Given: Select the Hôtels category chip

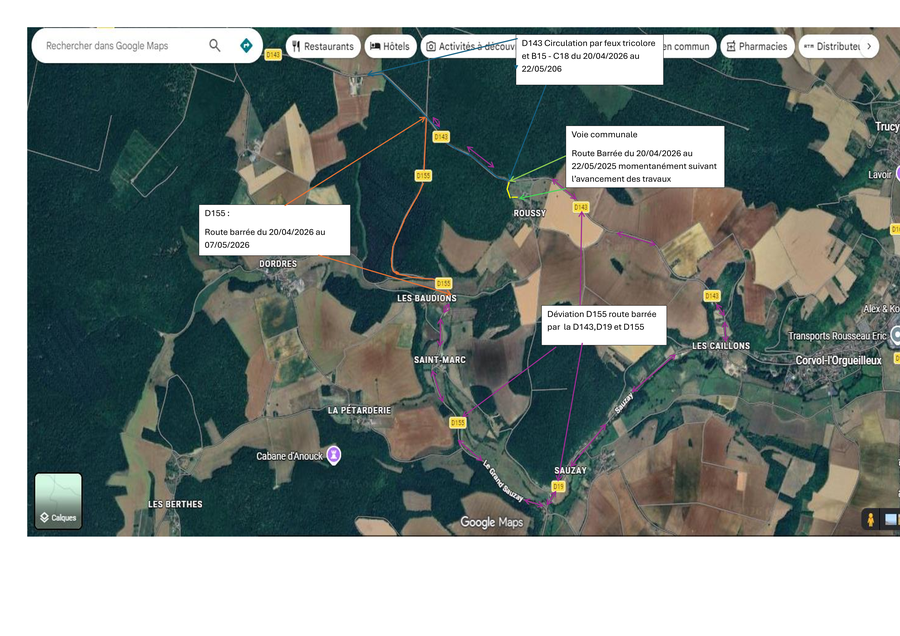Looking at the screenshot, I should (390, 46).
